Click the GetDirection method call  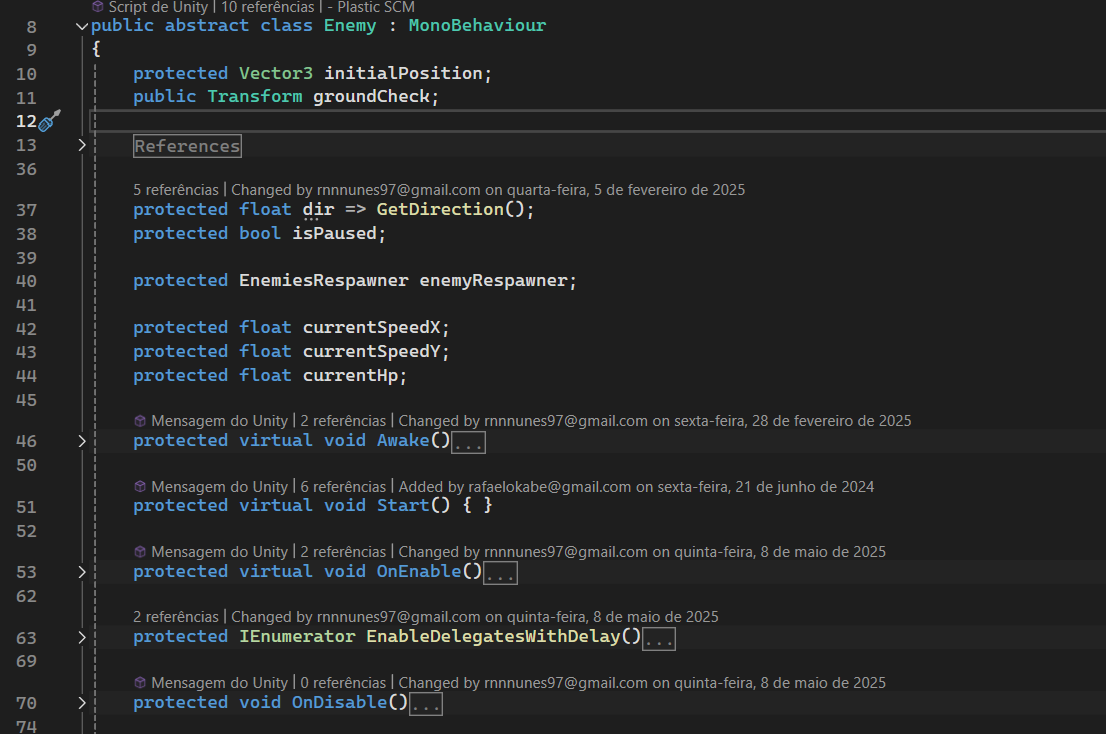coord(438,210)
